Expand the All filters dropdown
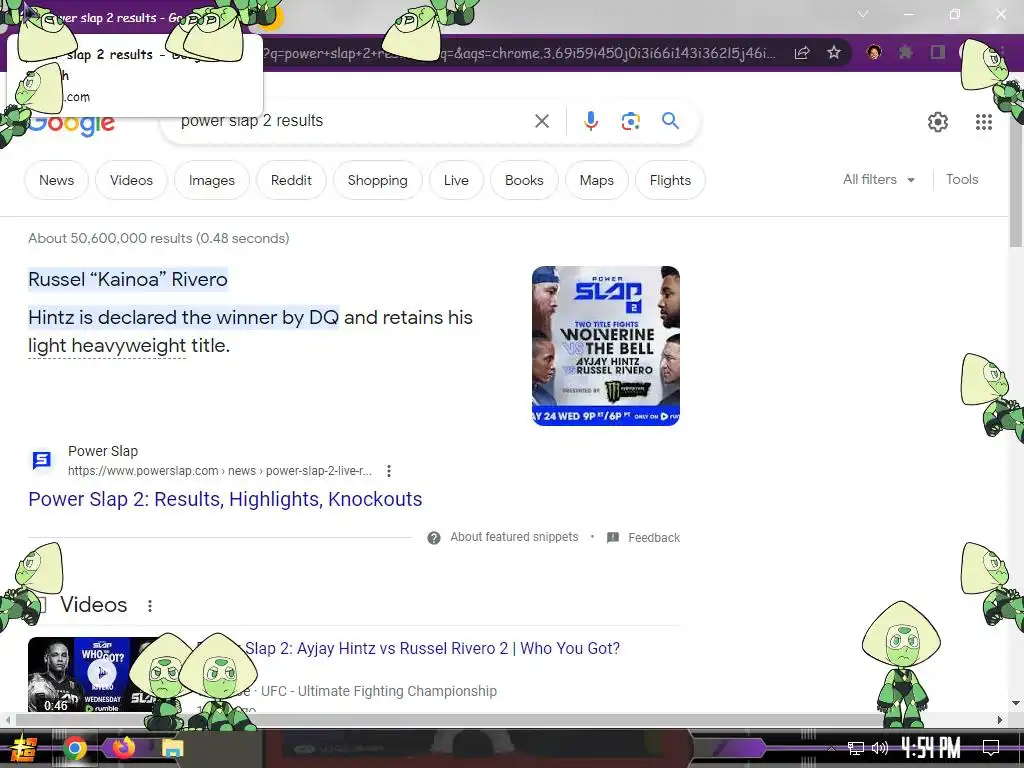 click(x=878, y=180)
